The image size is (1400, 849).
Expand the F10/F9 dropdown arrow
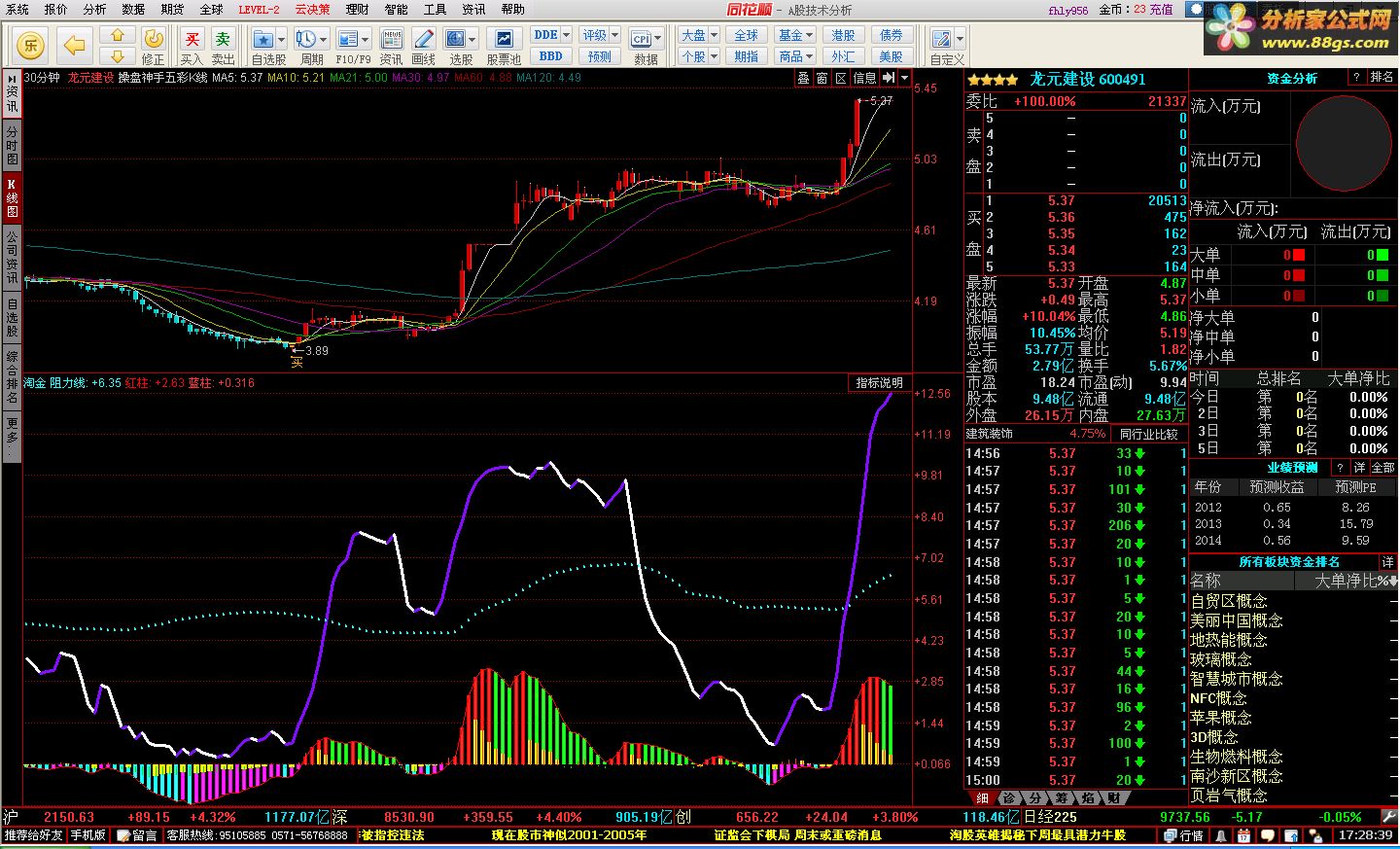366,40
